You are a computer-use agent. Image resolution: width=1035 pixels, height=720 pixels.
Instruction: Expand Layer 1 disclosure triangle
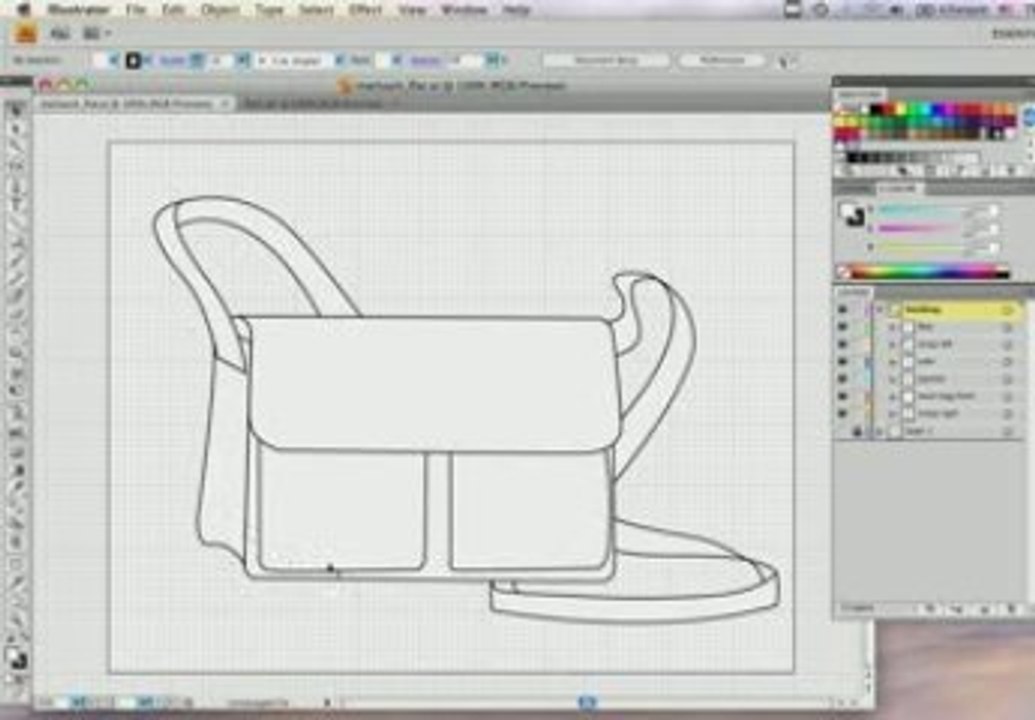click(879, 431)
